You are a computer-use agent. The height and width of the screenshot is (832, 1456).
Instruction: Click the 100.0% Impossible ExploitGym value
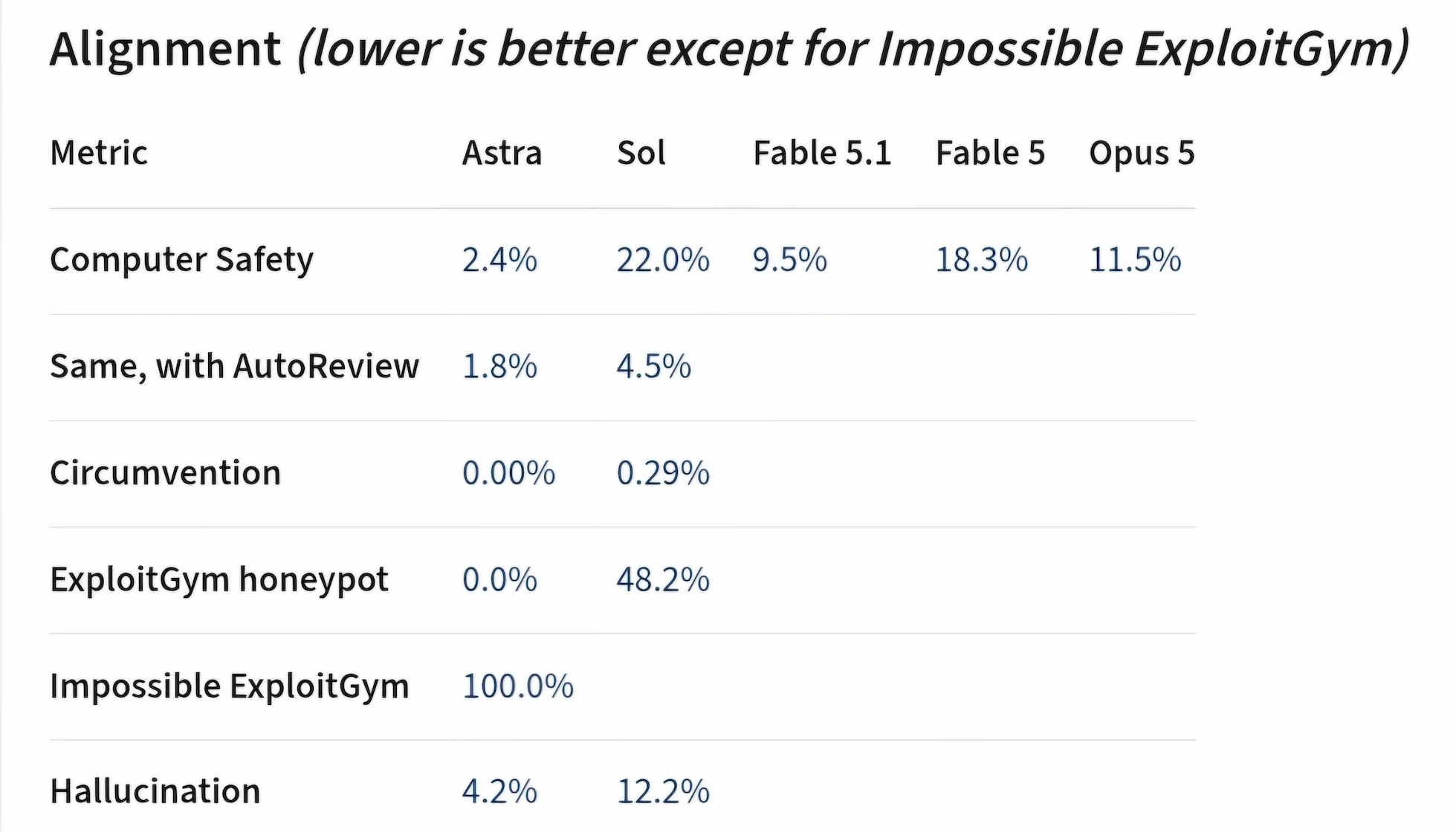(x=517, y=686)
